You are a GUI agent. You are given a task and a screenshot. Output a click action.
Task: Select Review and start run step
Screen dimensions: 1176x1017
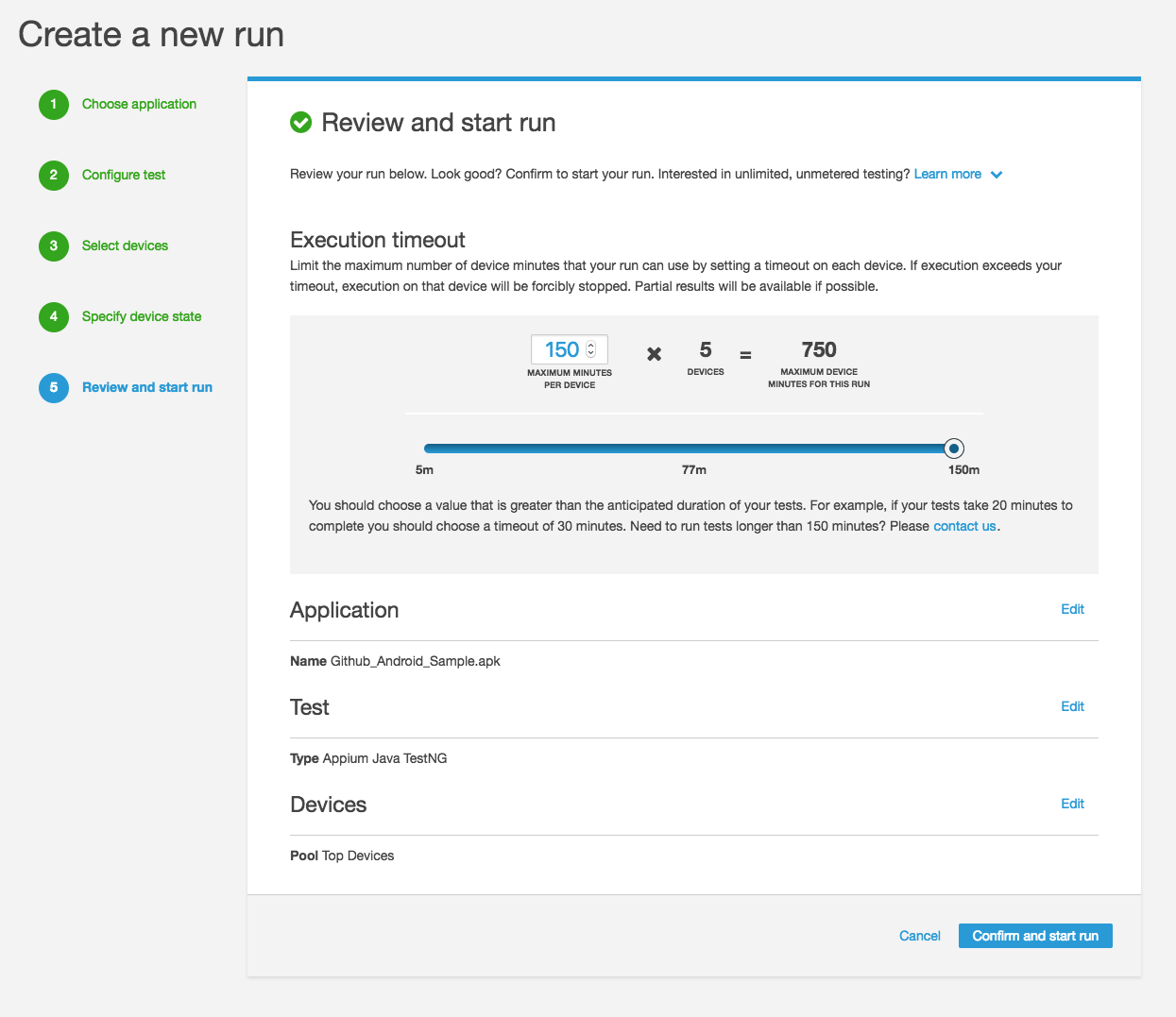[x=147, y=387]
